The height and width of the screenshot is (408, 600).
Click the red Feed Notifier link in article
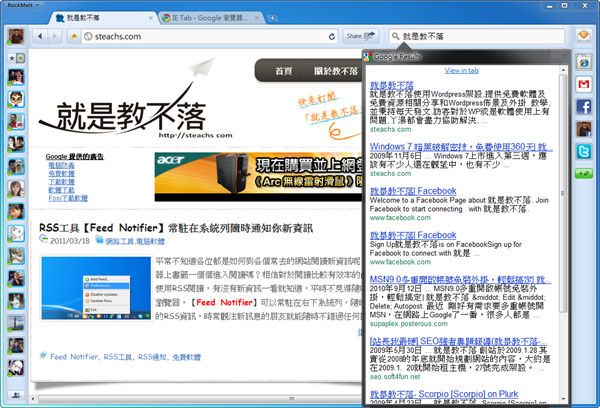(224, 302)
